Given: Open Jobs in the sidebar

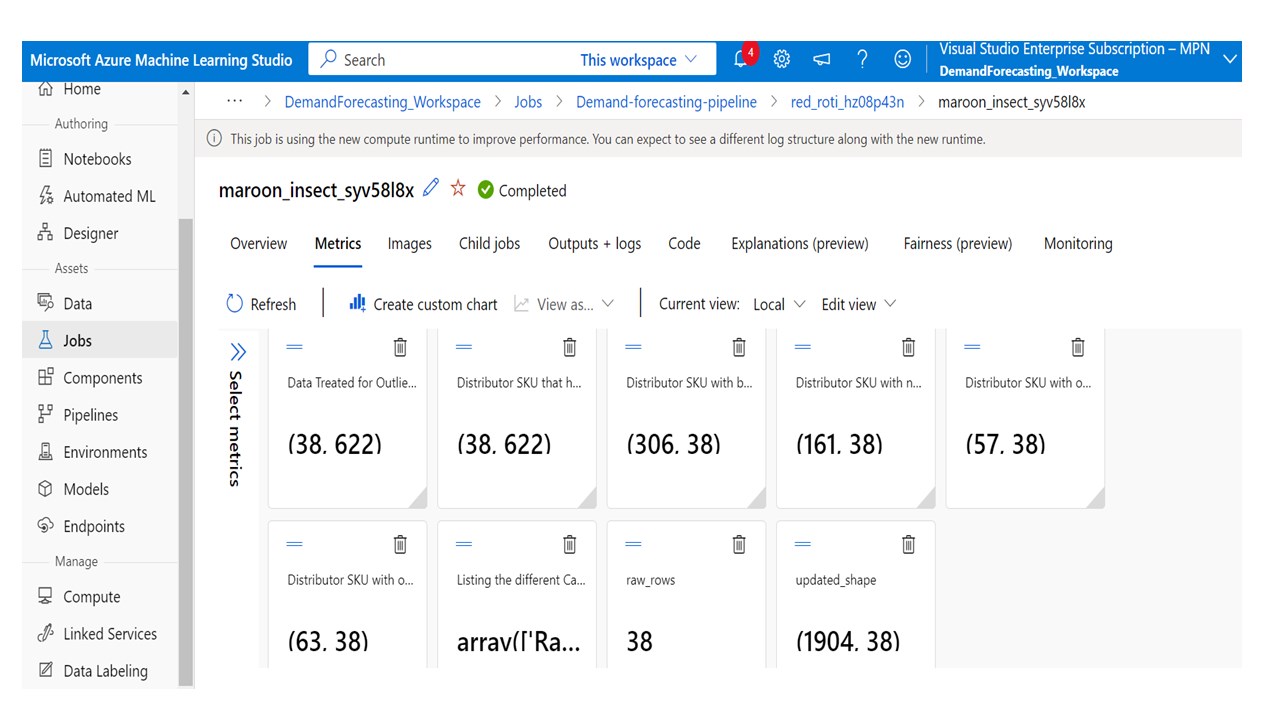Looking at the screenshot, I should coord(100,341).
